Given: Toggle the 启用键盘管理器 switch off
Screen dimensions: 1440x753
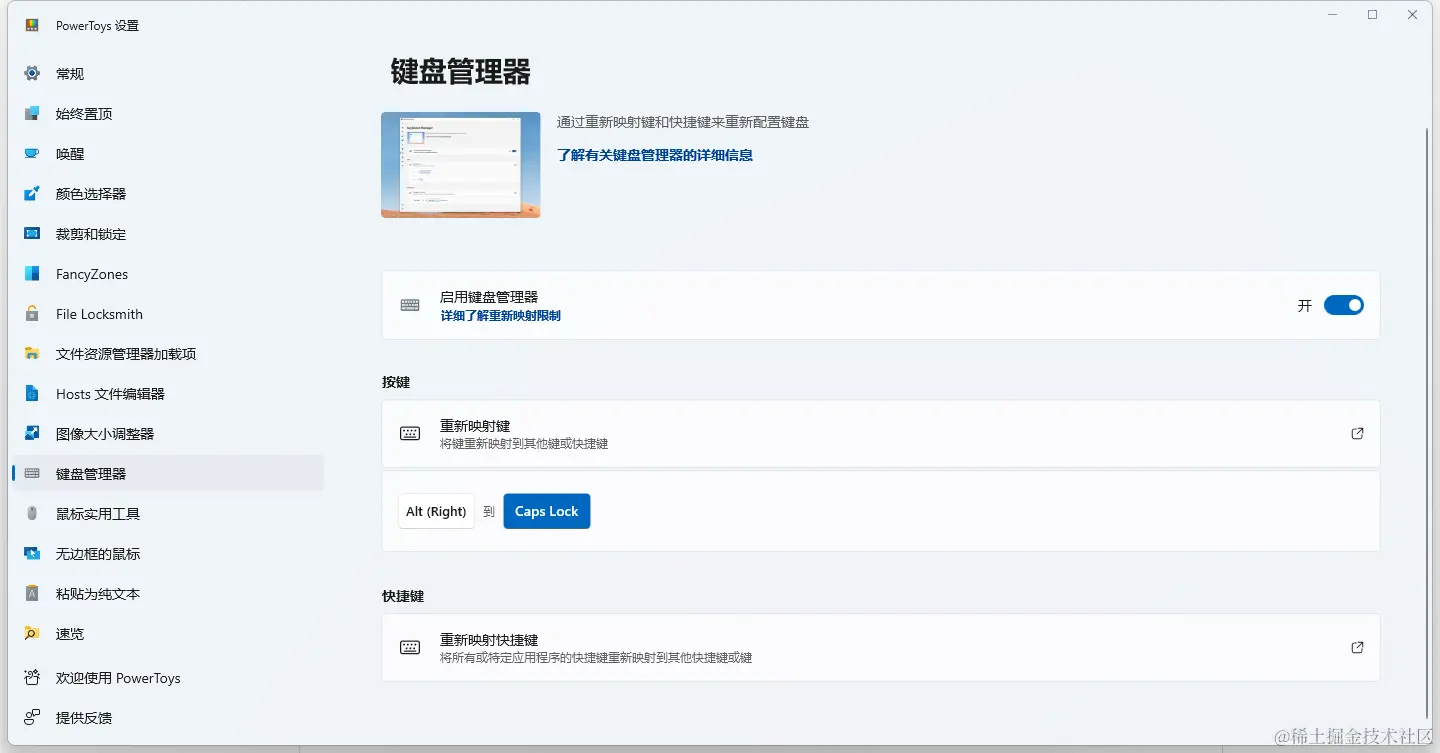Looking at the screenshot, I should tap(1343, 306).
